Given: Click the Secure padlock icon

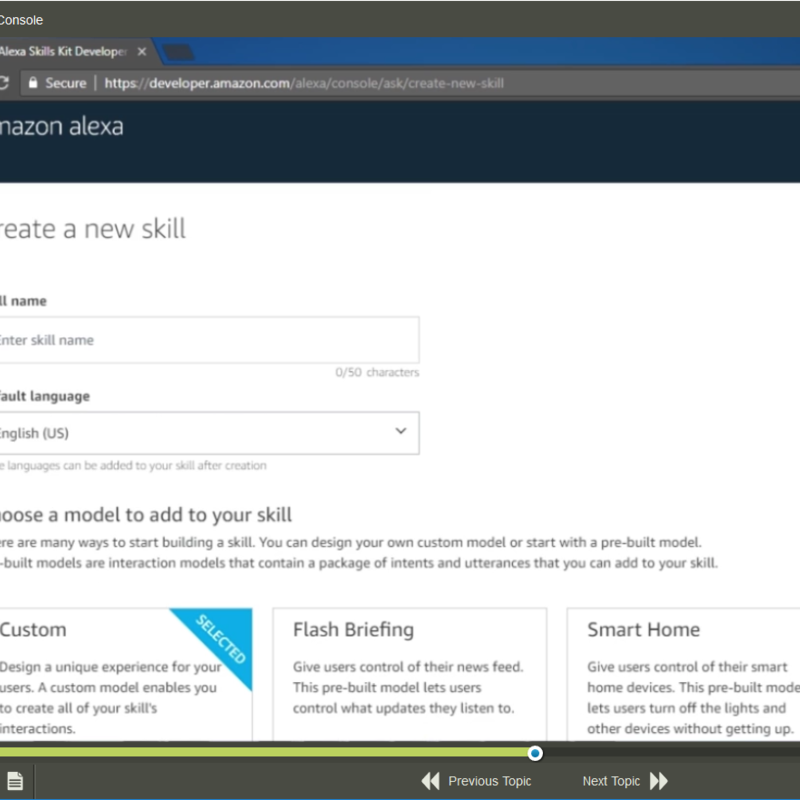Looking at the screenshot, I should pos(33,83).
